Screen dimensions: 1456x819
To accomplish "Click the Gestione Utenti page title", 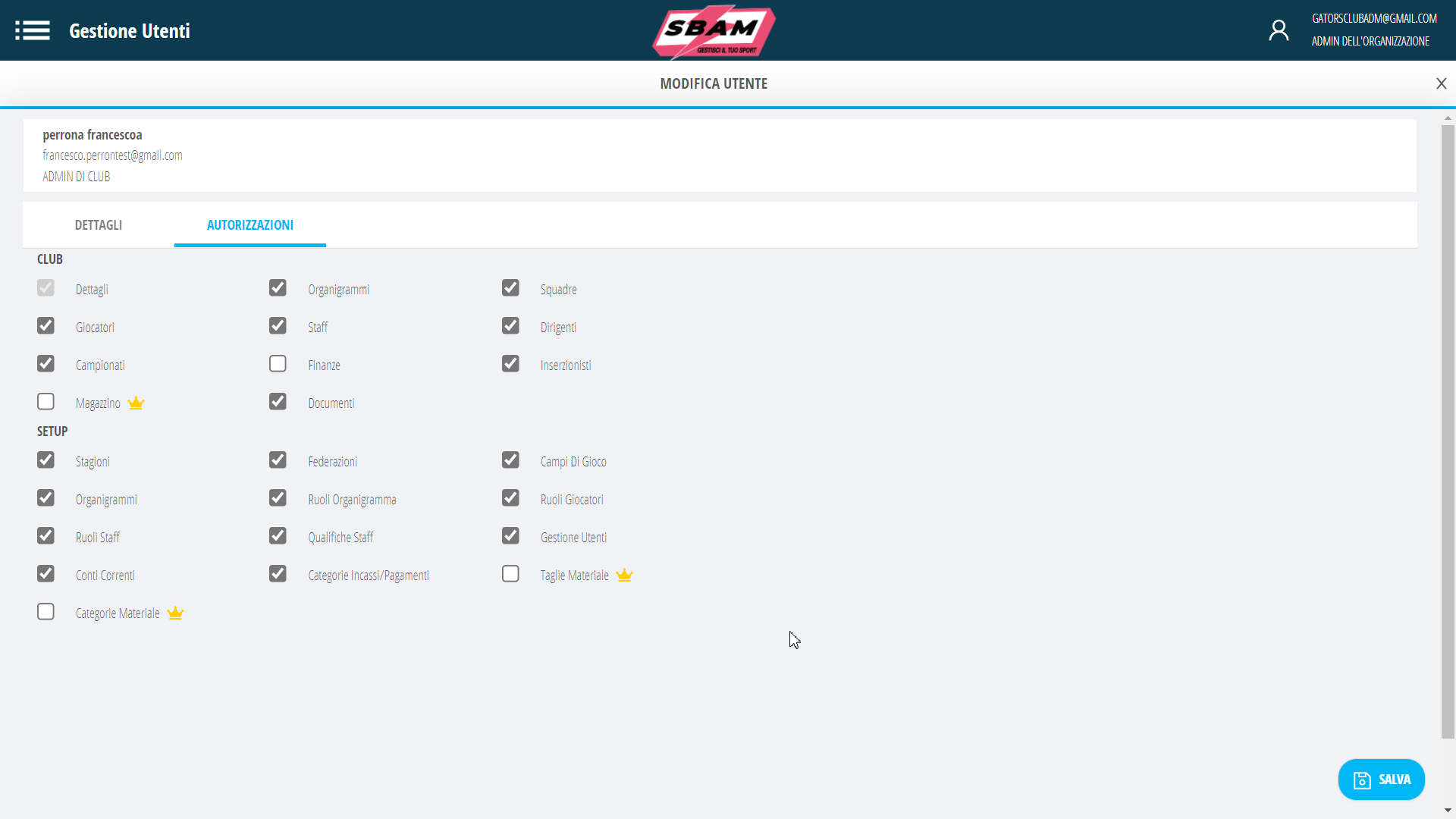I will 130,31.
